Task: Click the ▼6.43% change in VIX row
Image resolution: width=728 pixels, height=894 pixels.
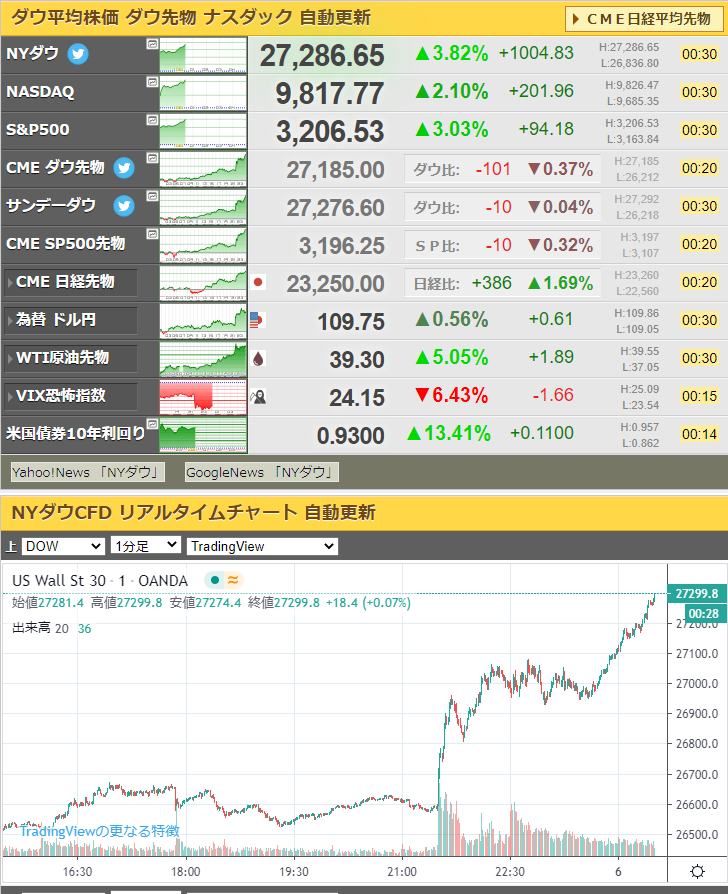Action: click(x=452, y=395)
